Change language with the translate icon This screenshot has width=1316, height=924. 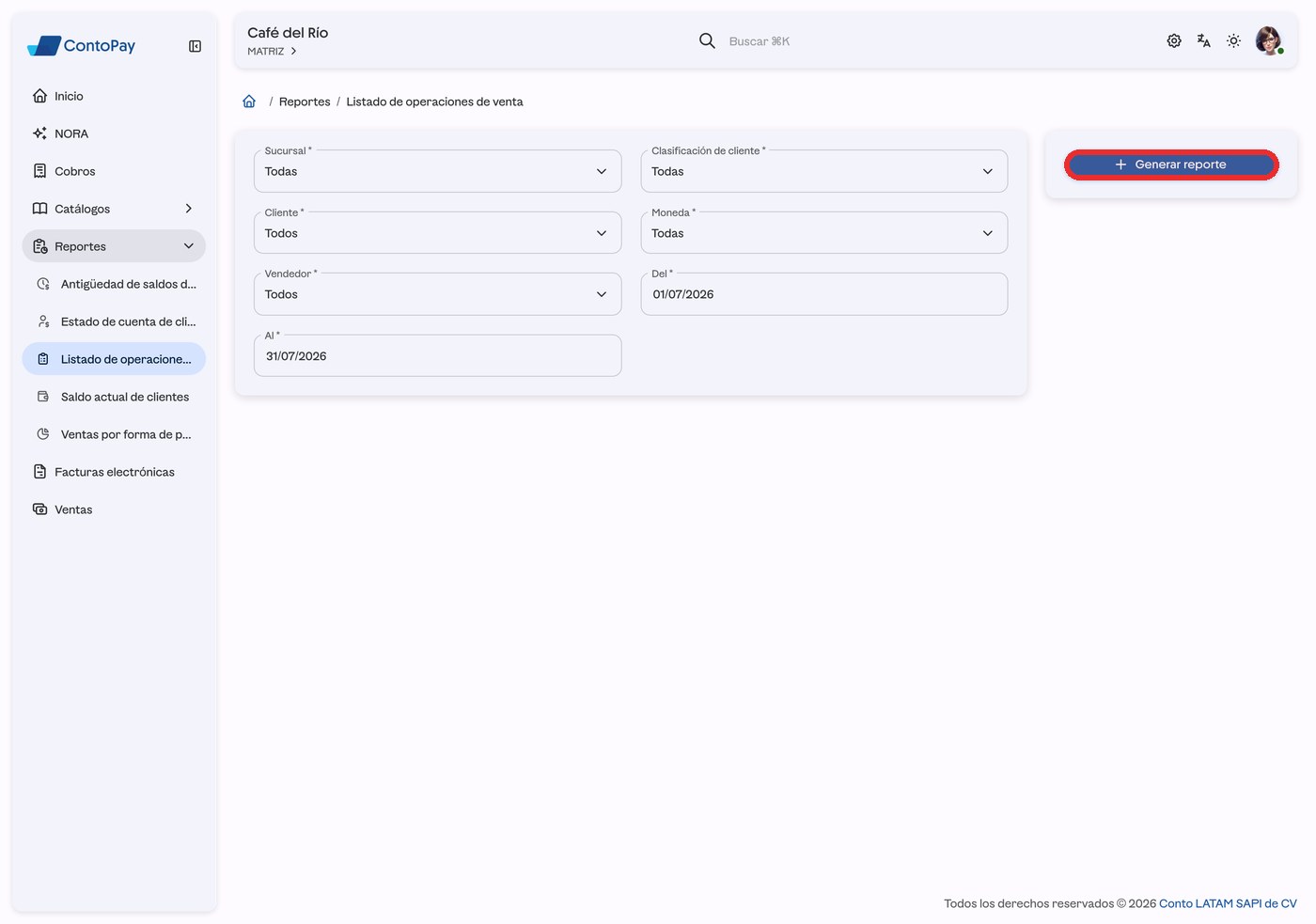tap(1204, 40)
